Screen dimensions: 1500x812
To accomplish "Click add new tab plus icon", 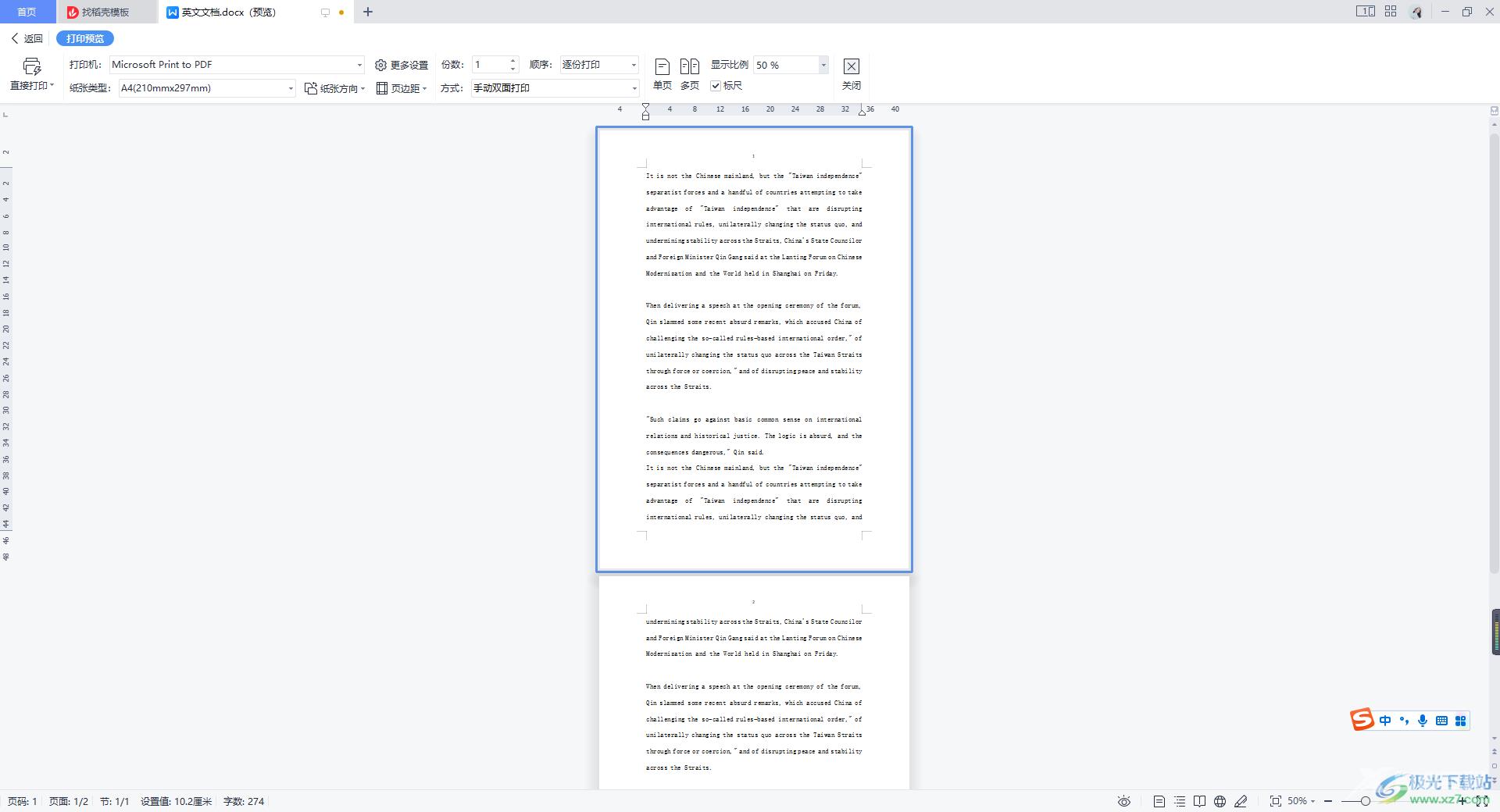I will point(368,12).
